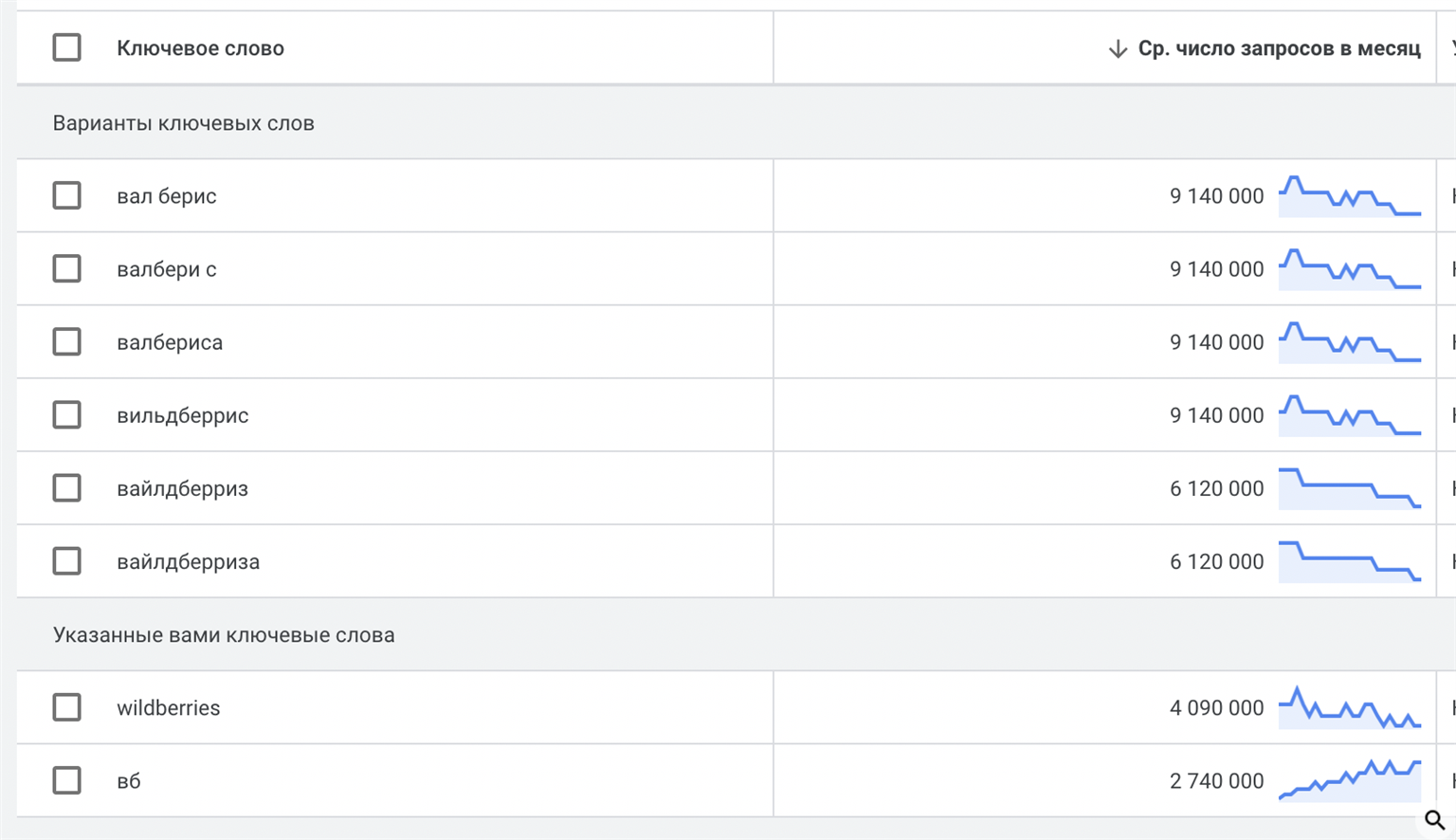View the 'wildberries' search trend sparkline
Screen dimensions: 1456x840
[x=1349, y=708]
